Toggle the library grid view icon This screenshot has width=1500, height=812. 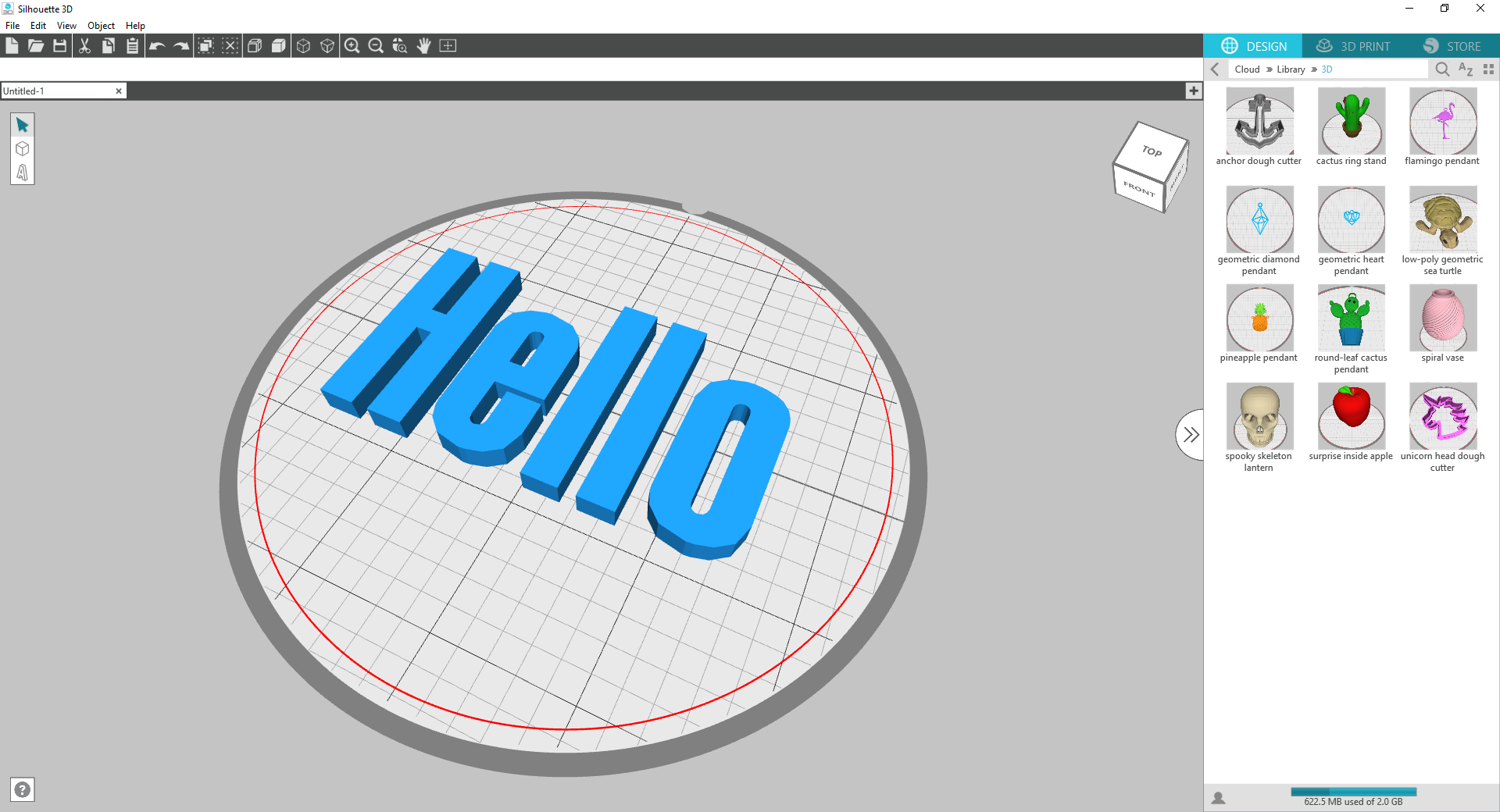1488,69
